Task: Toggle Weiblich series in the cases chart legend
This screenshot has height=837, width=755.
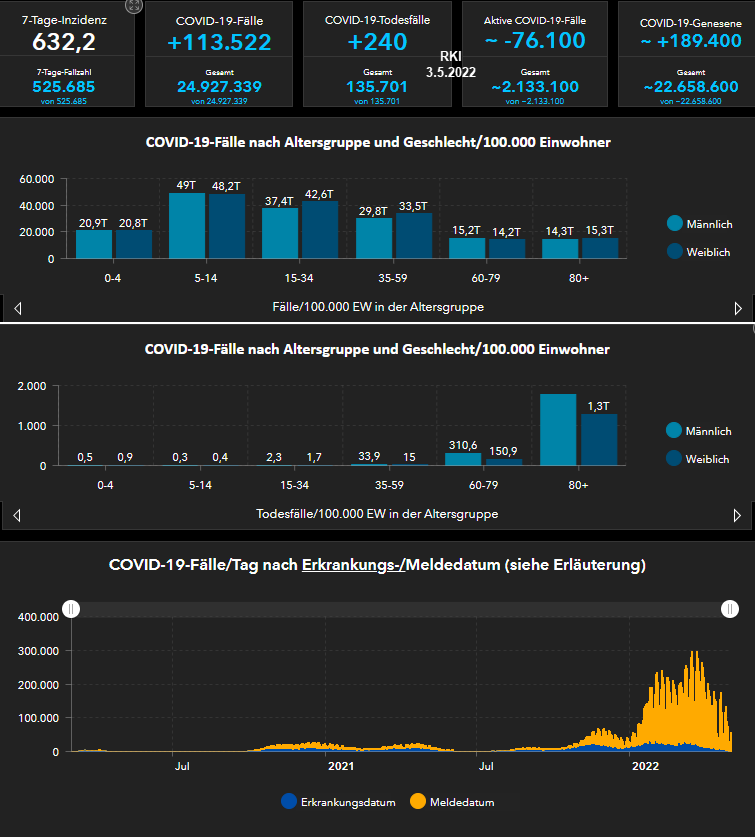Action: coord(676,251)
